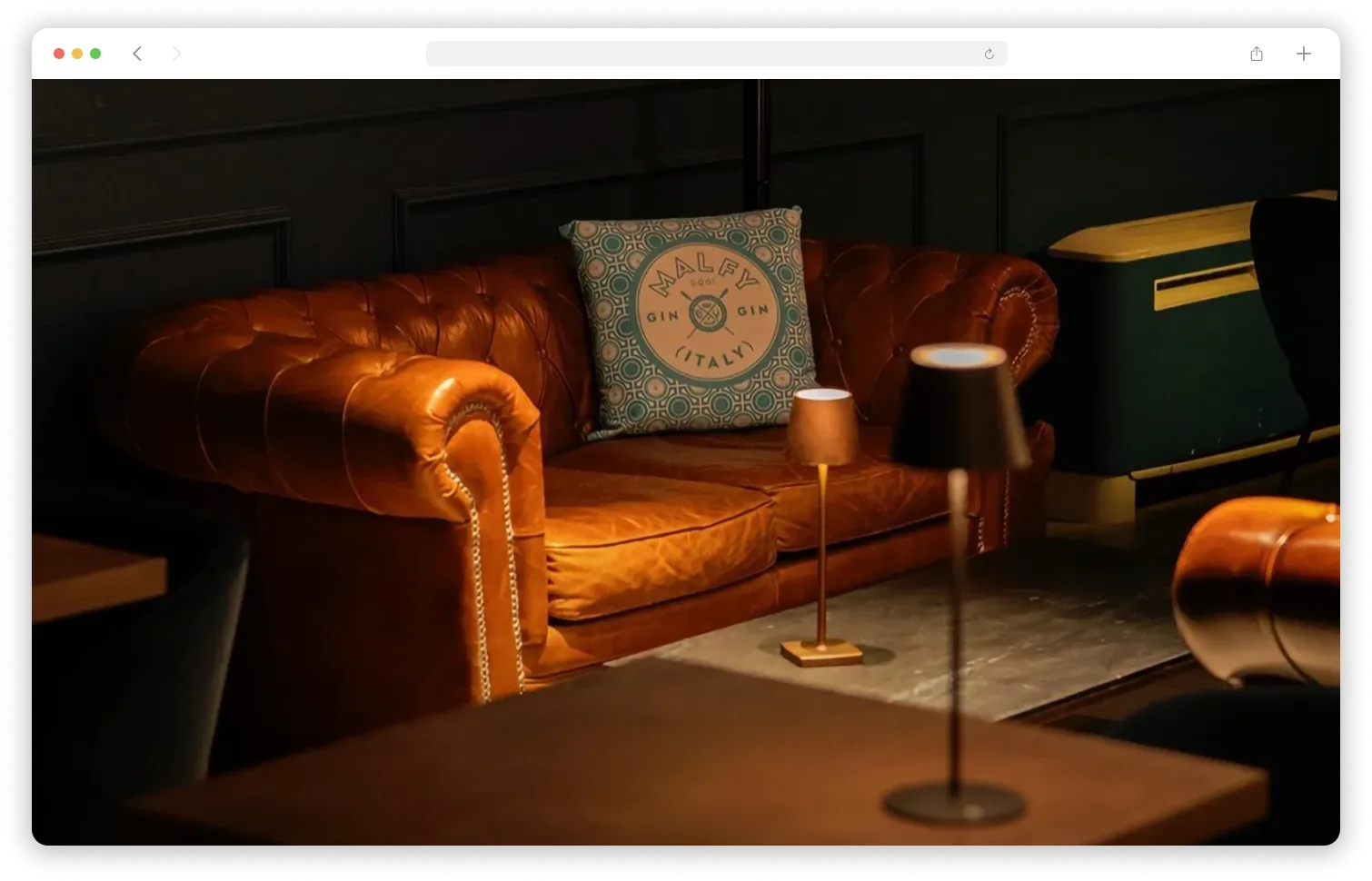Maximize the window with the green button
This screenshot has height=881, width=1372.
click(95, 54)
